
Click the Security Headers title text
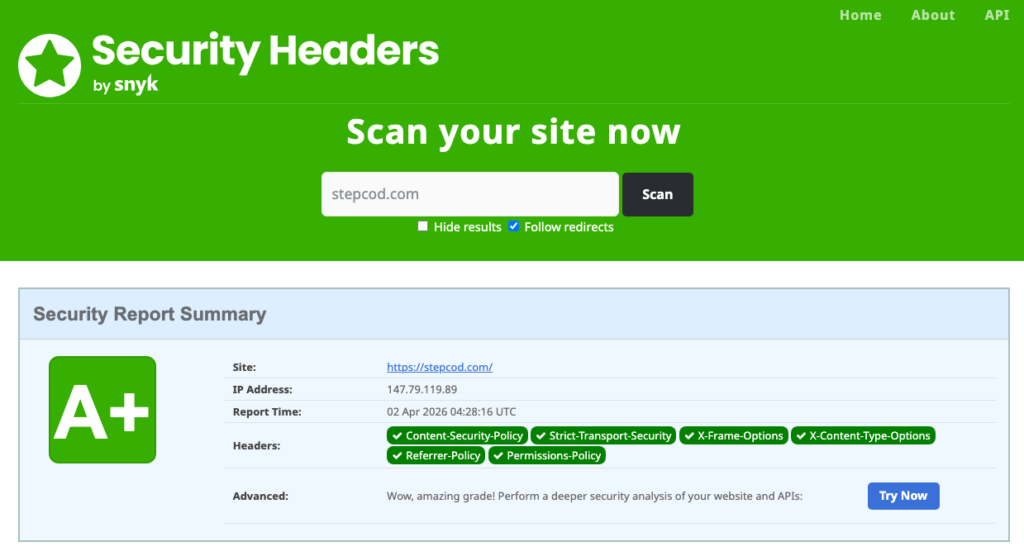pos(265,51)
